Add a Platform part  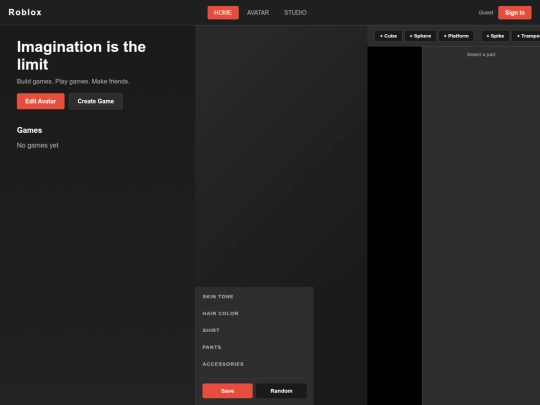pos(456,36)
